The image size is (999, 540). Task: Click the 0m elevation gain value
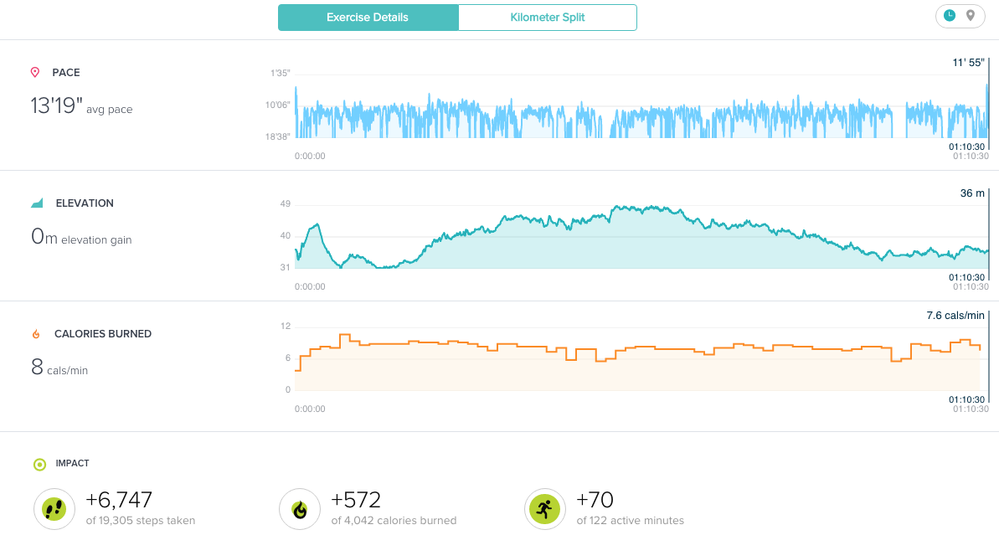pyautogui.click(x=44, y=237)
